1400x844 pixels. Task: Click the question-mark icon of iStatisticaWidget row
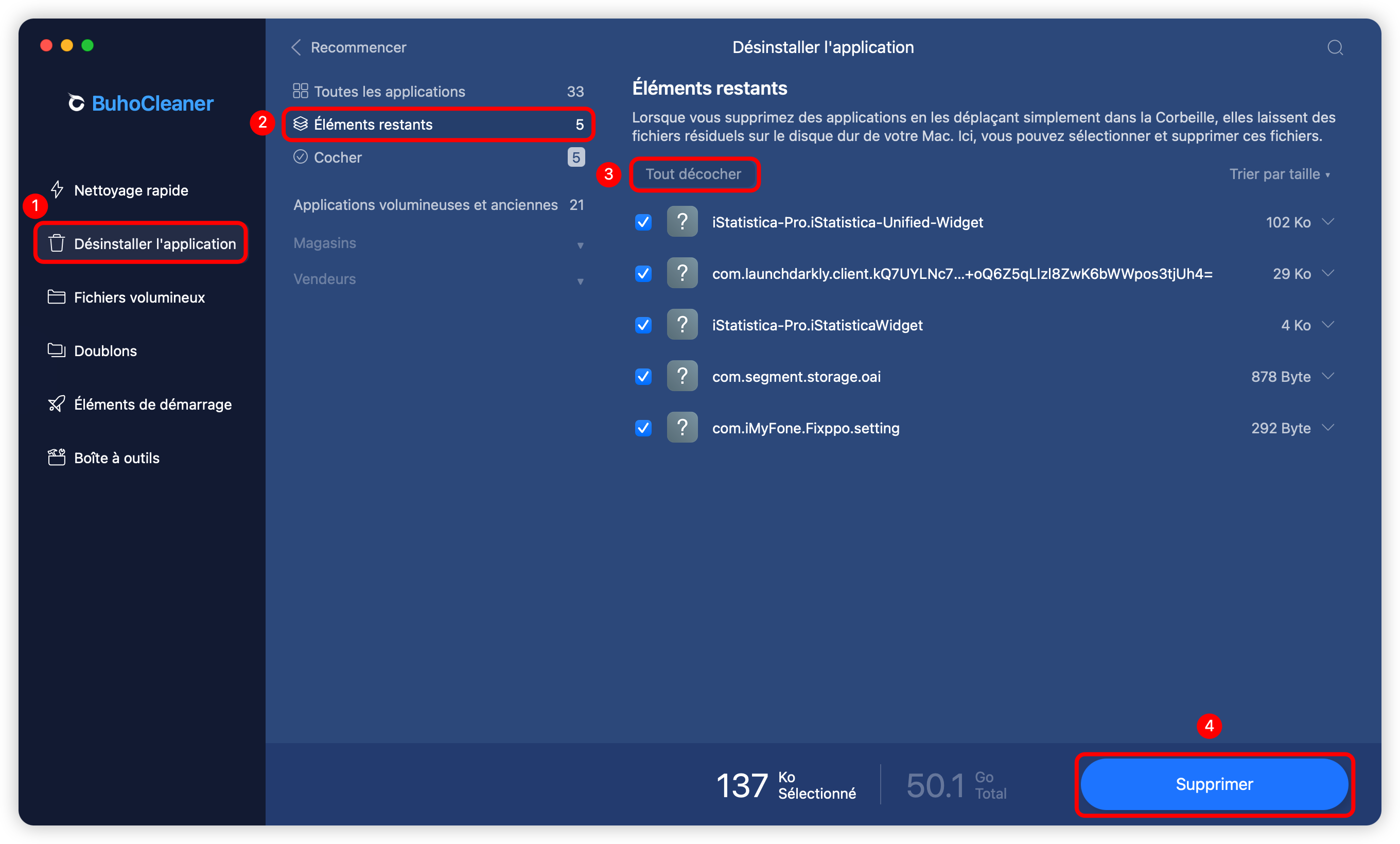682,324
